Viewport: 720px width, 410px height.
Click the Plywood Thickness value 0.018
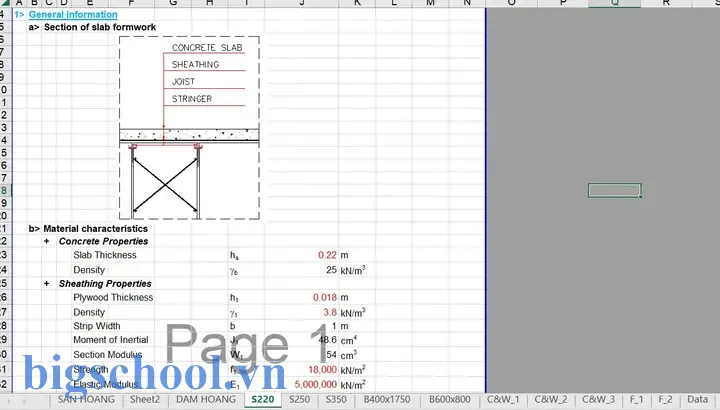click(325, 298)
